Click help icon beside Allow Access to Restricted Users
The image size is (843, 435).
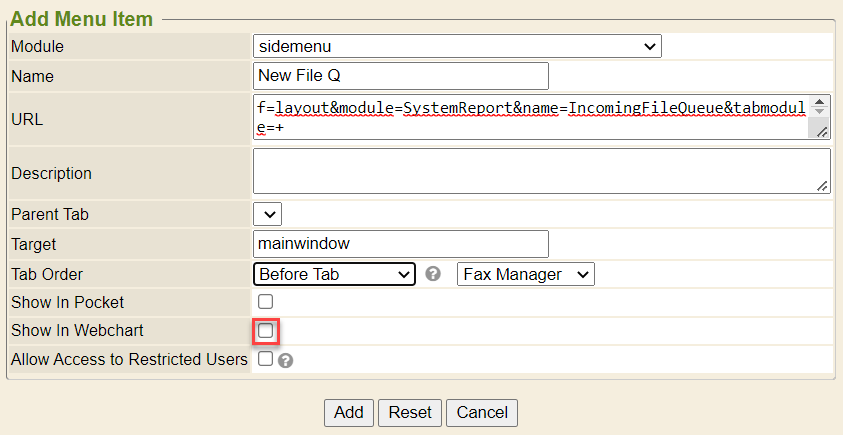click(x=285, y=361)
